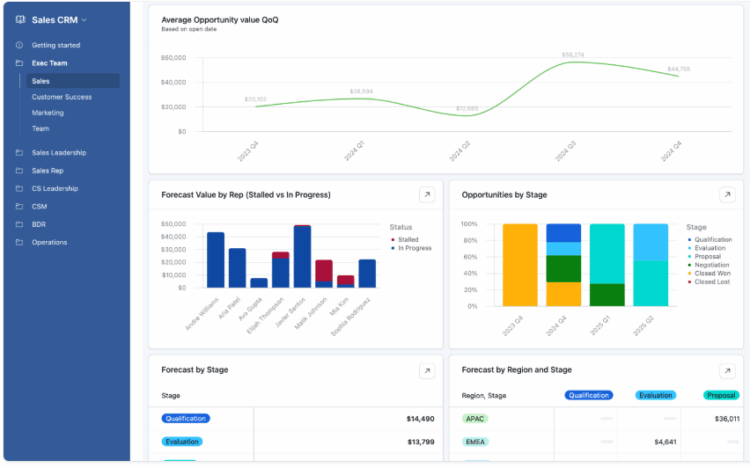Open the Team page under Exec Team
The height and width of the screenshot is (468, 750).
point(40,128)
